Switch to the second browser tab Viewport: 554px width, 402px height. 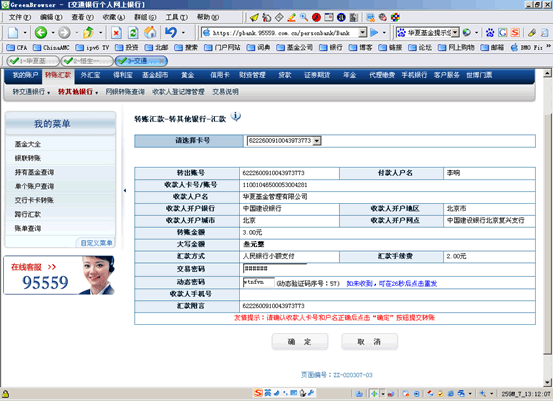[87, 61]
